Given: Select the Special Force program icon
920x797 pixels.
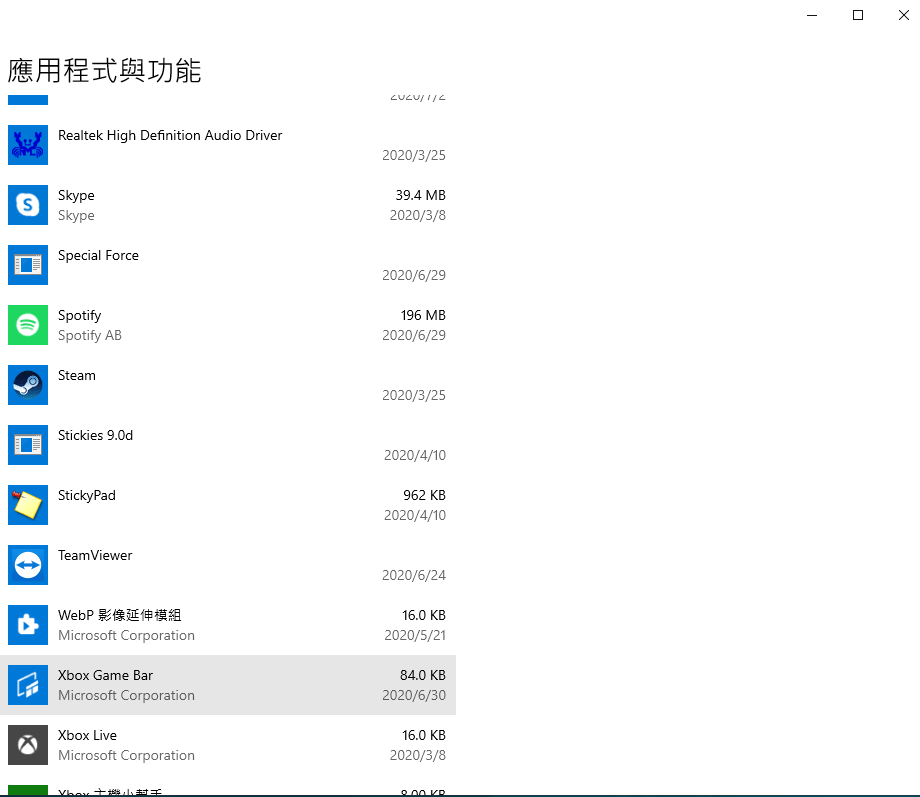Looking at the screenshot, I should tap(28, 265).
